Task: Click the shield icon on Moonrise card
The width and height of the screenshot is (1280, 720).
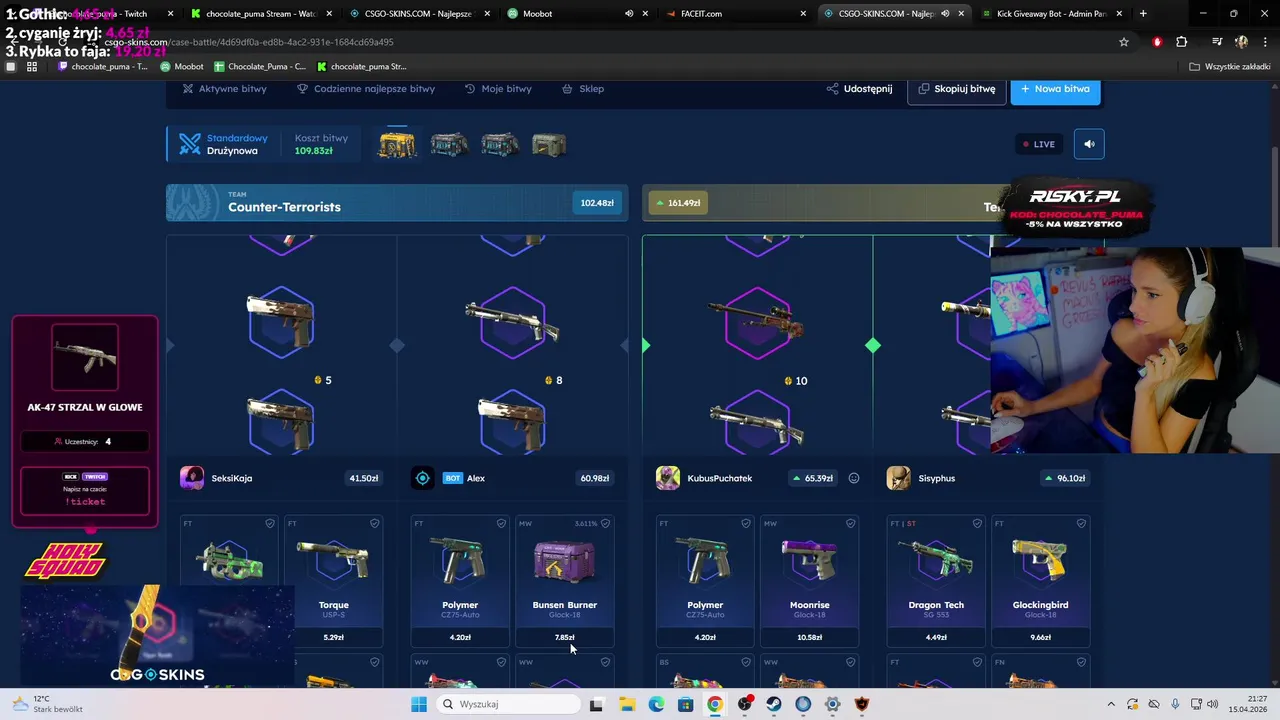Action: (x=851, y=523)
